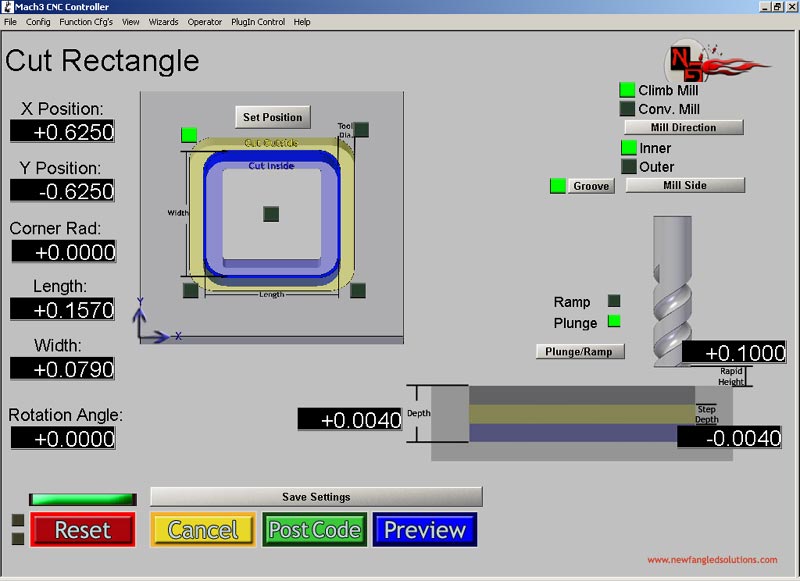Click the 'Tool Dia.' label in diagram
Image resolution: width=800 pixels, height=581 pixels.
(x=345, y=130)
